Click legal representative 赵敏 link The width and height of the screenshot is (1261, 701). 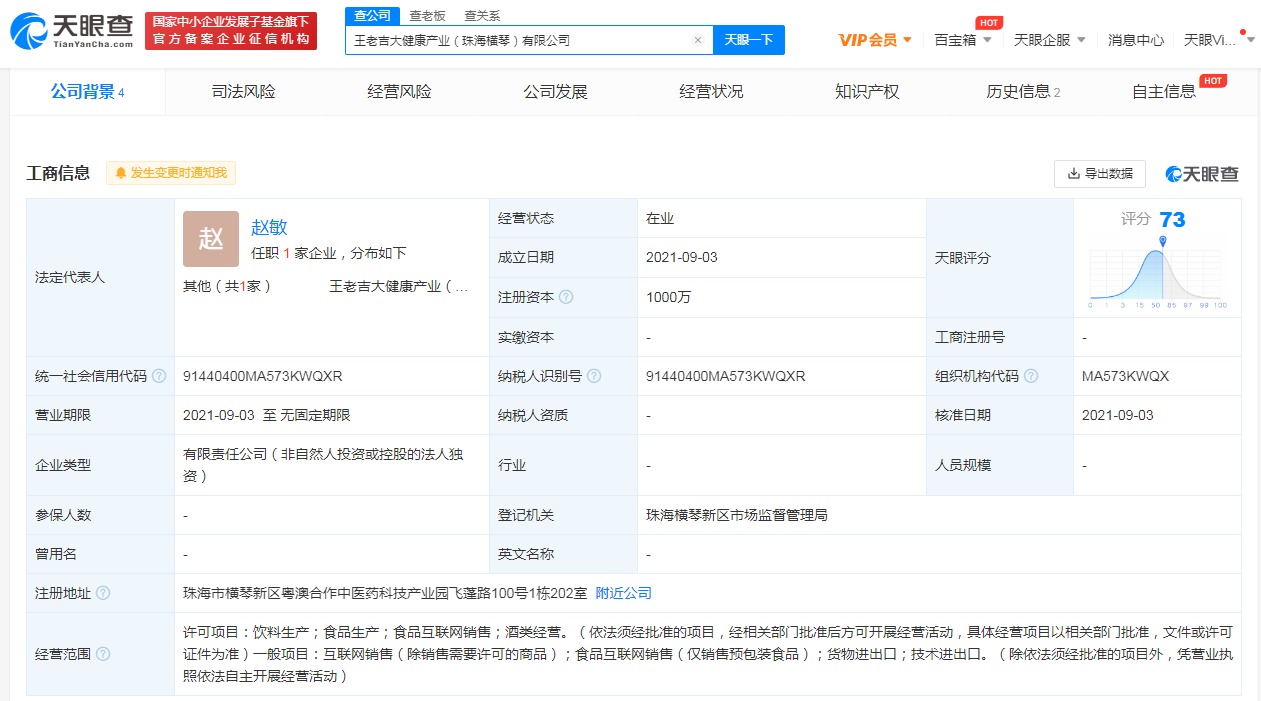[267, 226]
